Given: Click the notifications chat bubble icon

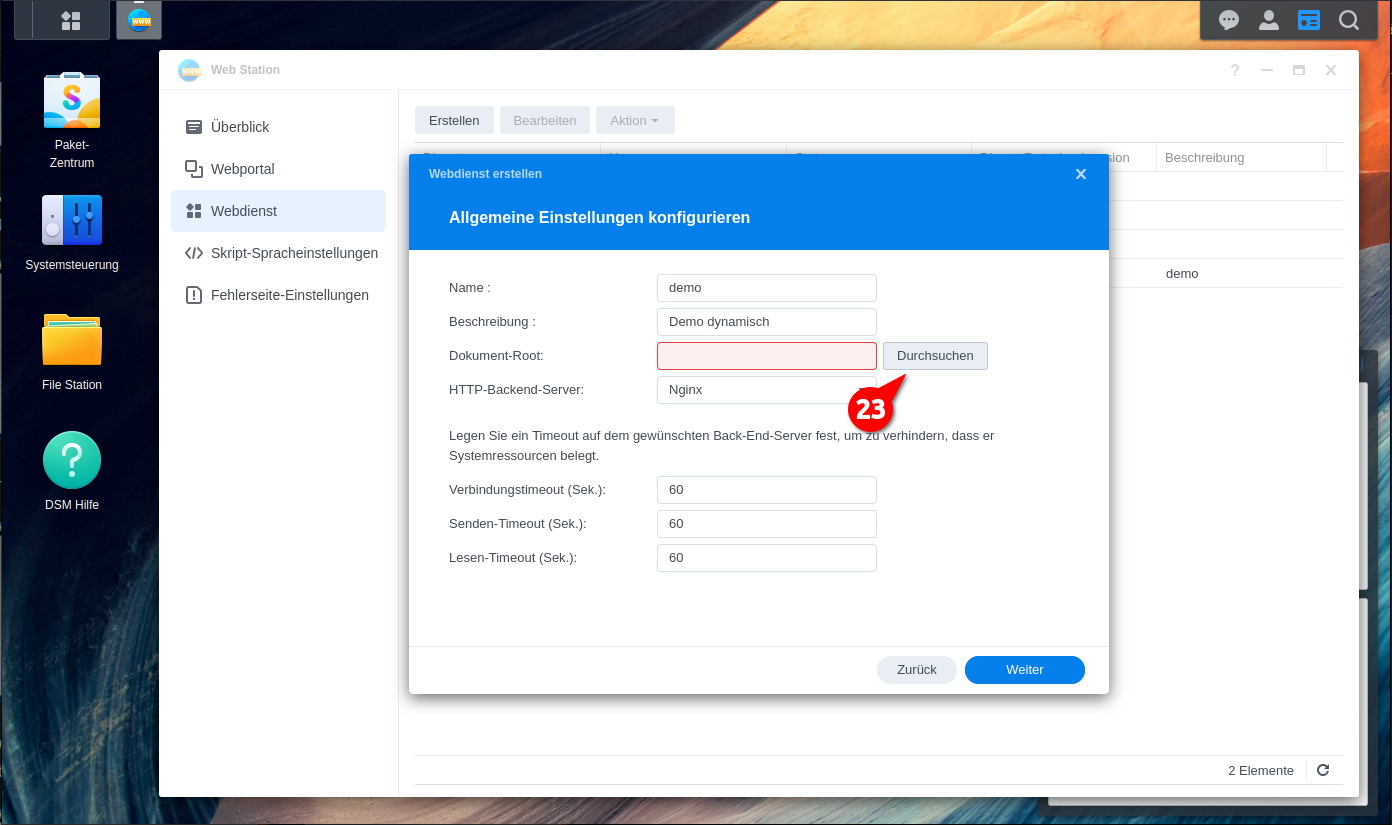Looking at the screenshot, I should (x=1229, y=20).
